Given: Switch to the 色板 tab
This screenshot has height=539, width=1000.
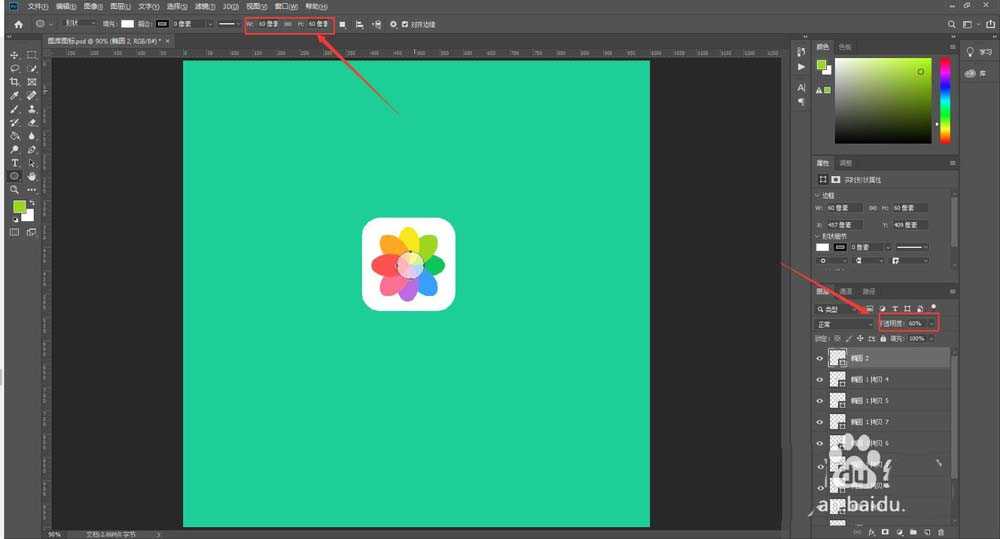Looking at the screenshot, I should [x=845, y=47].
